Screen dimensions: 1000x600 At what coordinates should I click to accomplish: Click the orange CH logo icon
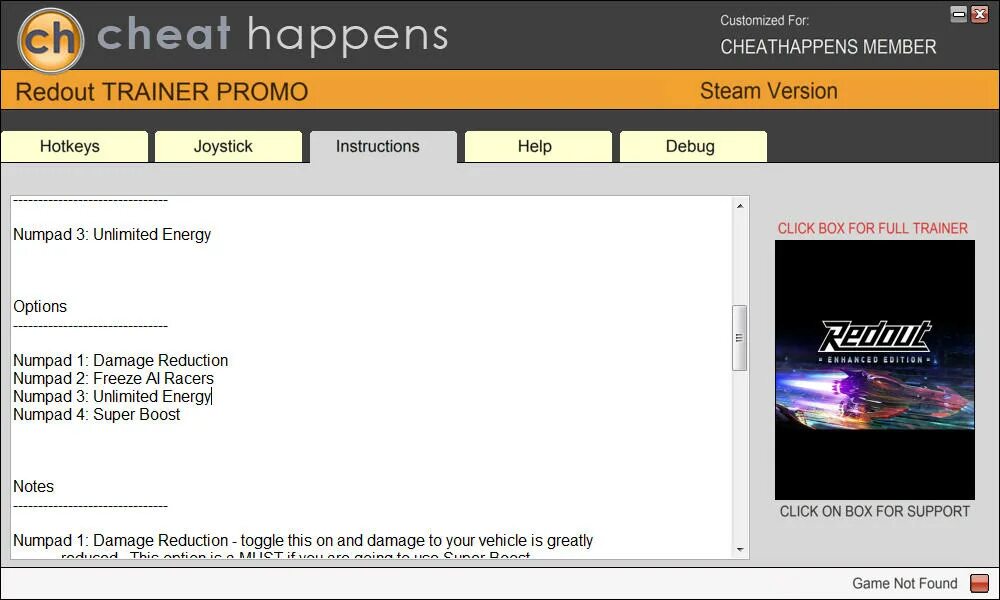pyautogui.click(x=49, y=37)
